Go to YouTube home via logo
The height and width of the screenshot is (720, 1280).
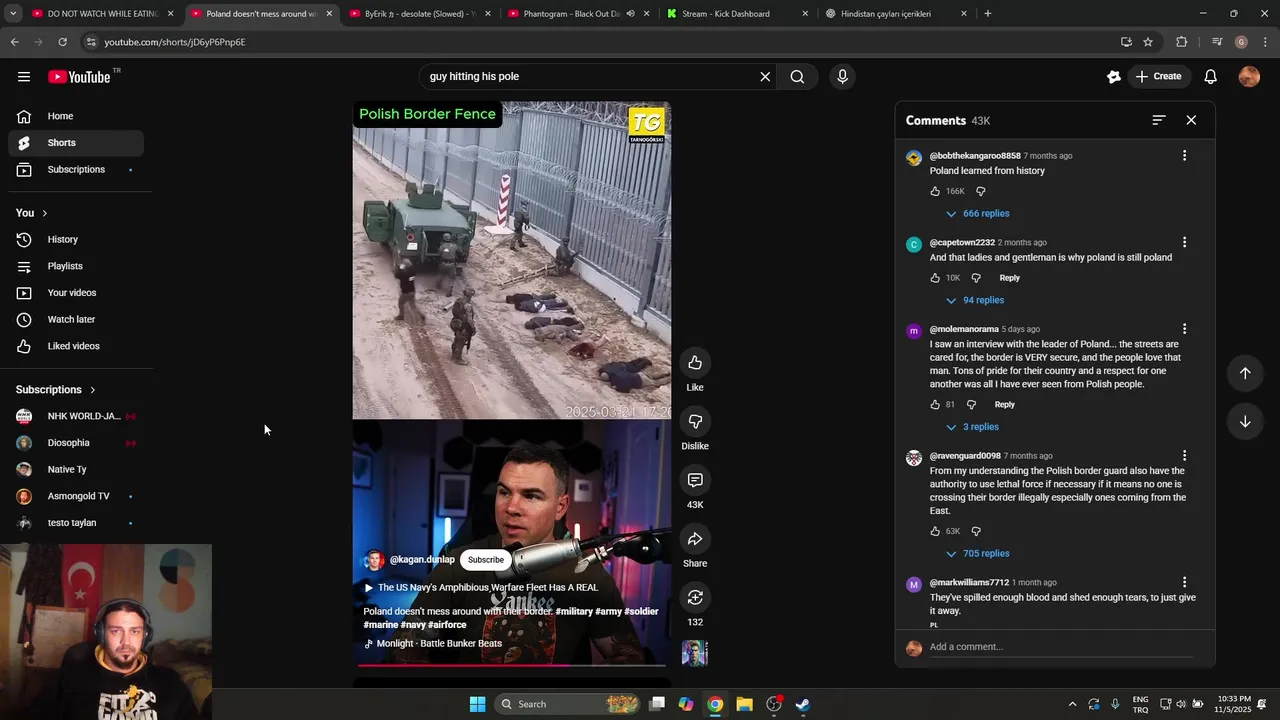79,77
